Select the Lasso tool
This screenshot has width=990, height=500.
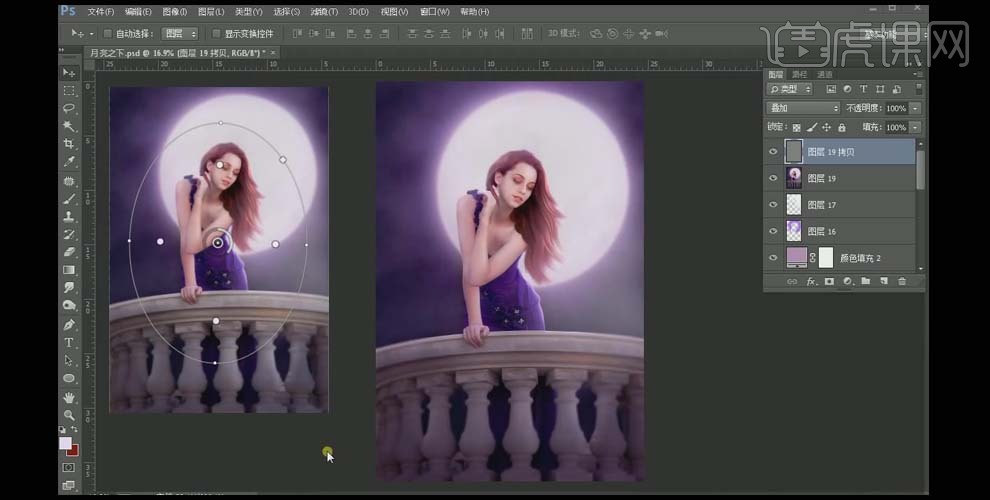click(69, 109)
